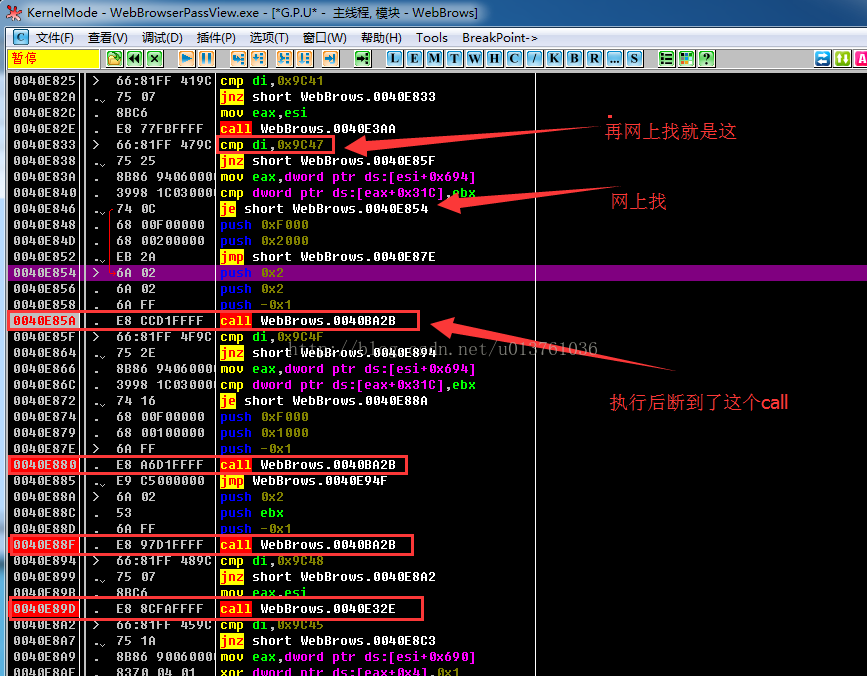The image size is (867, 676).
Task: Click hex bytes E8 77FBFFFF
Action: 159,129
